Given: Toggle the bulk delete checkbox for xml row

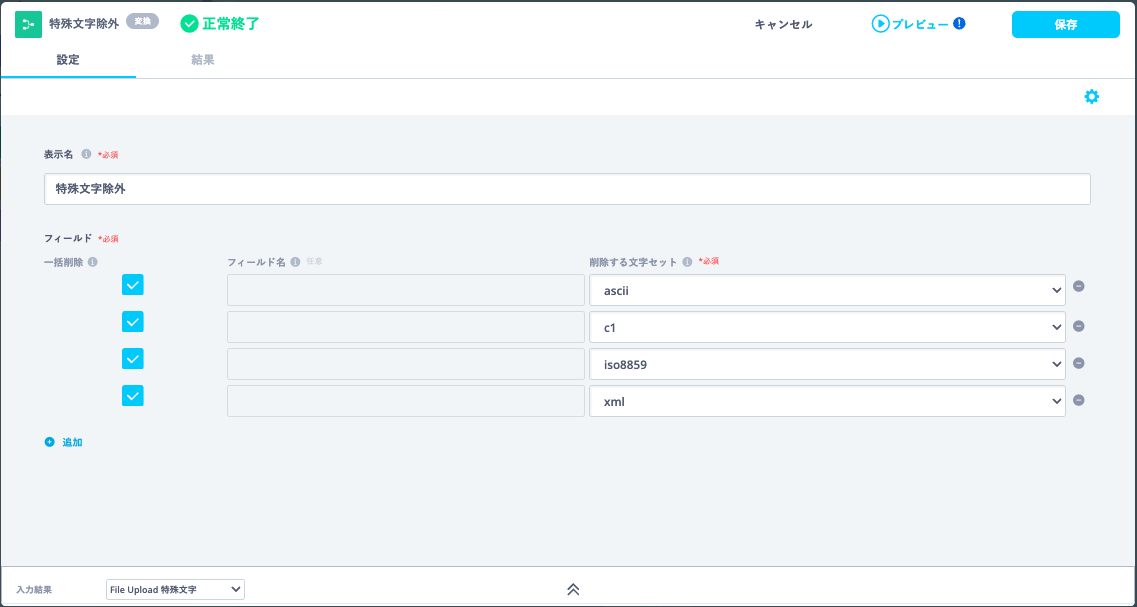Looking at the screenshot, I should pos(133,395).
